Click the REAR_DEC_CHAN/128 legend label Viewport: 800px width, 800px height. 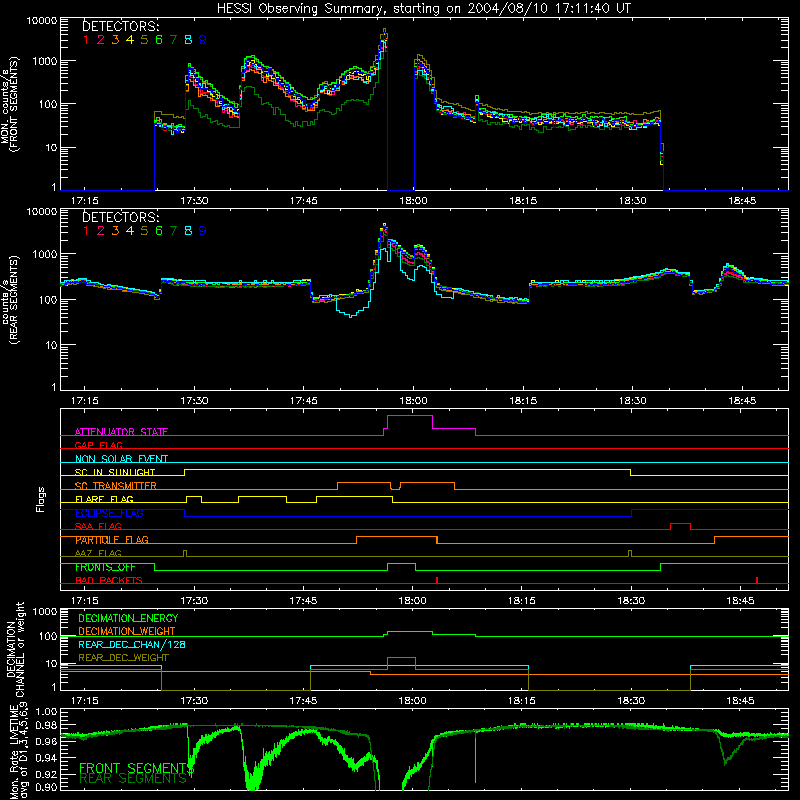point(132,644)
